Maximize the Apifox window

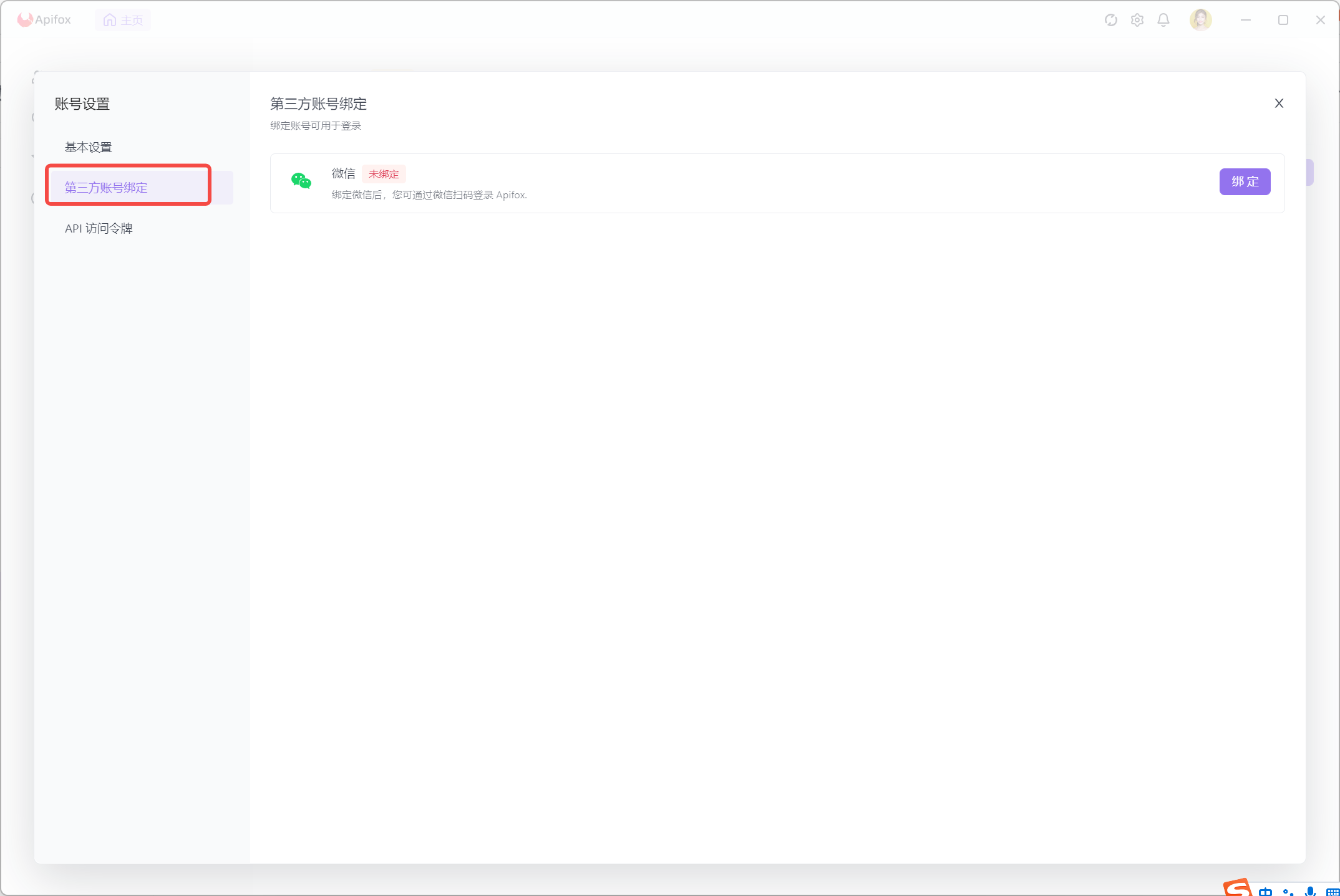pyautogui.click(x=1283, y=20)
